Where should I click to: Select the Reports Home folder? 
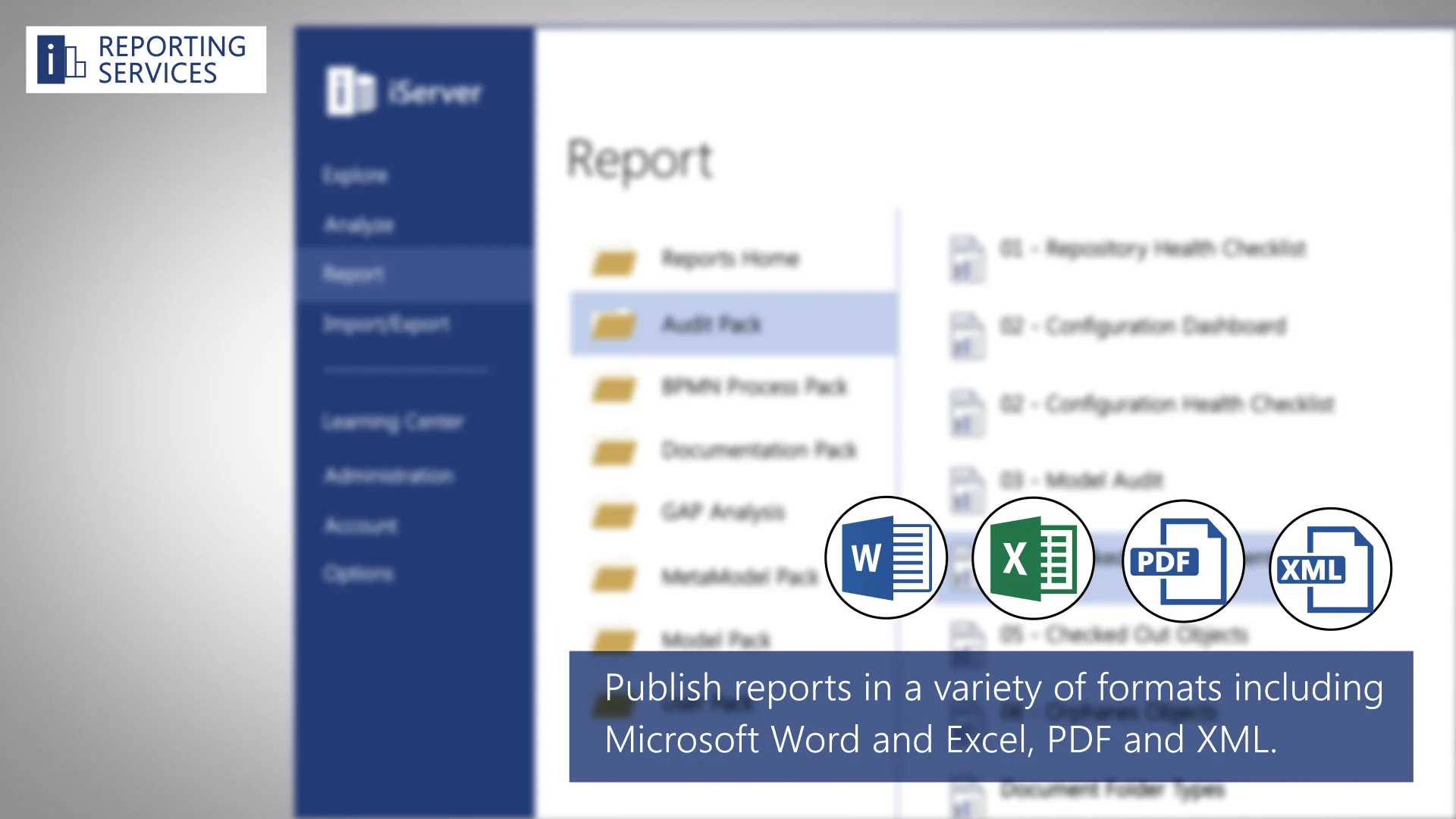[x=730, y=259]
